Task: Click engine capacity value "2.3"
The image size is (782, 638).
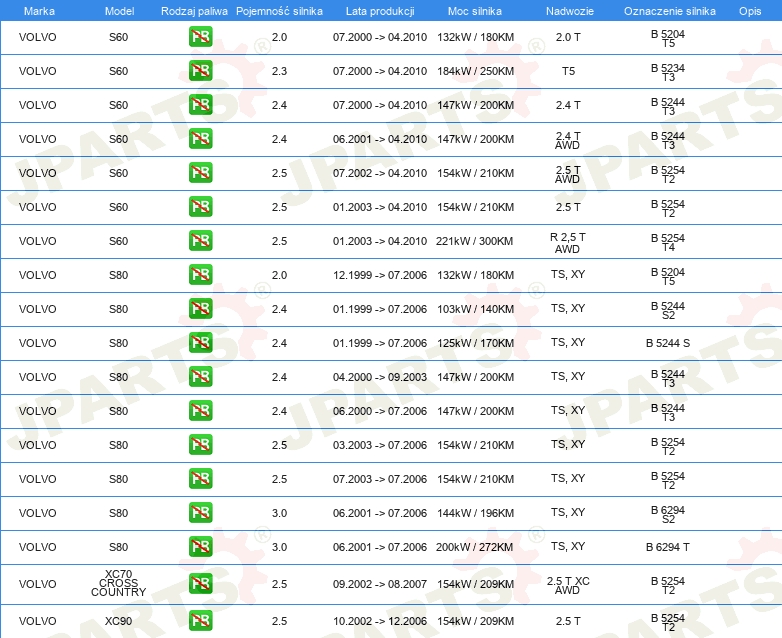Action: click(279, 71)
